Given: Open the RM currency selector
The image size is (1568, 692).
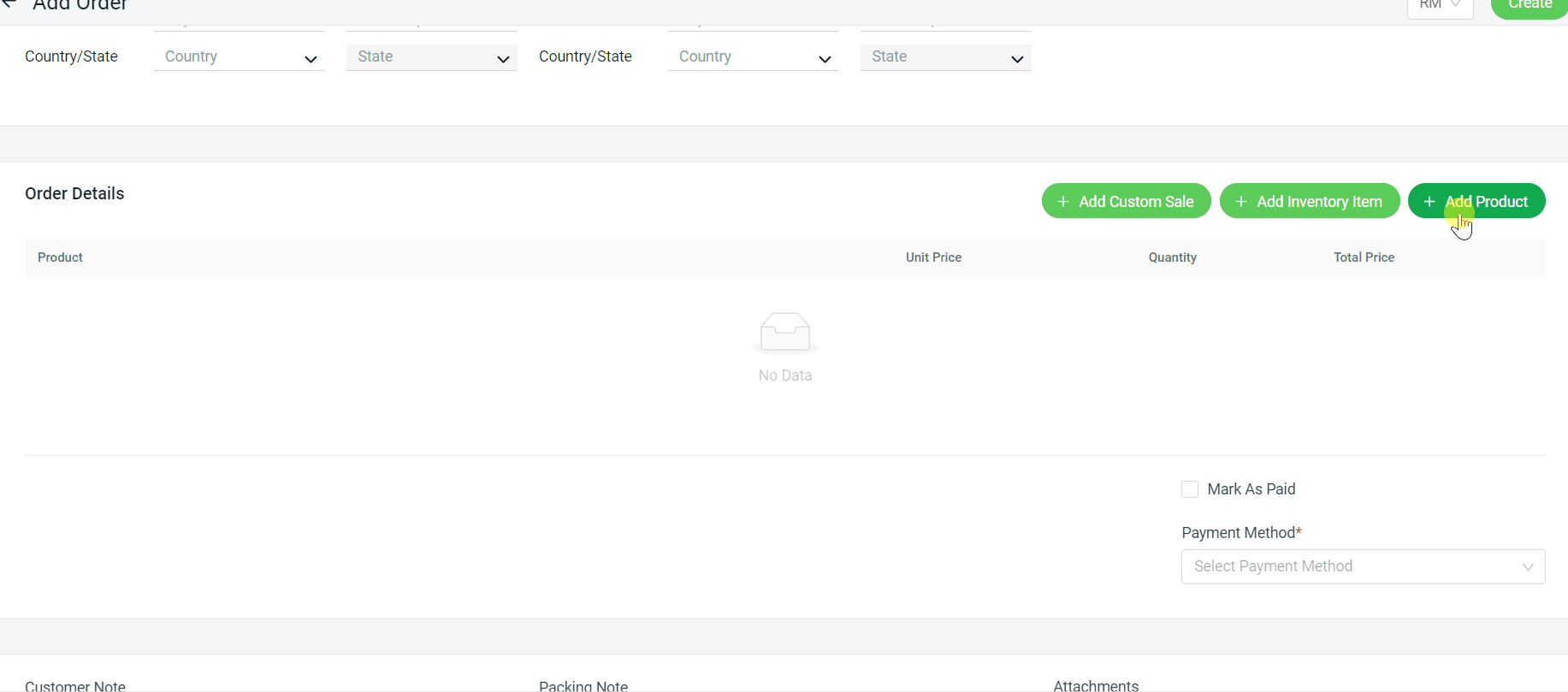Looking at the screenshot, I should coord(1440,5).
